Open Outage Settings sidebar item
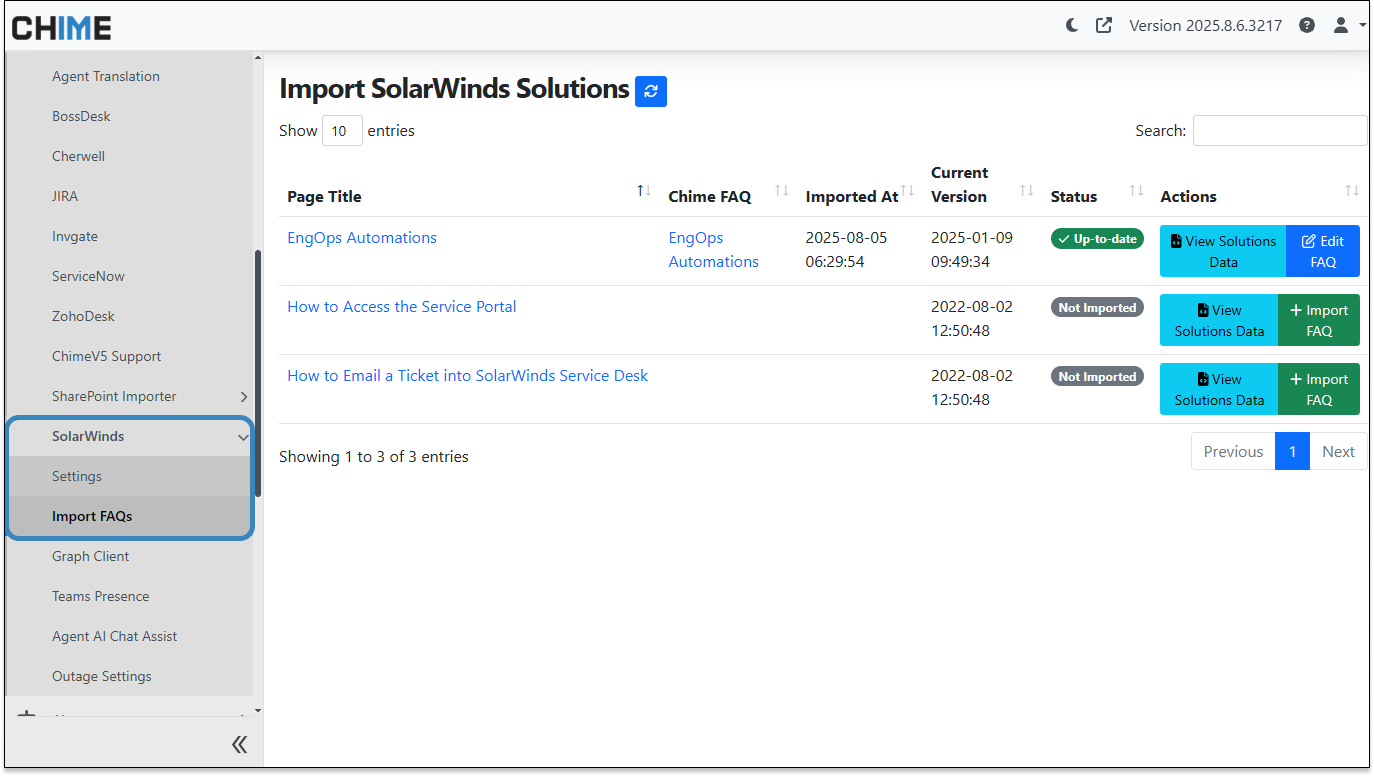 coord(101,676)
